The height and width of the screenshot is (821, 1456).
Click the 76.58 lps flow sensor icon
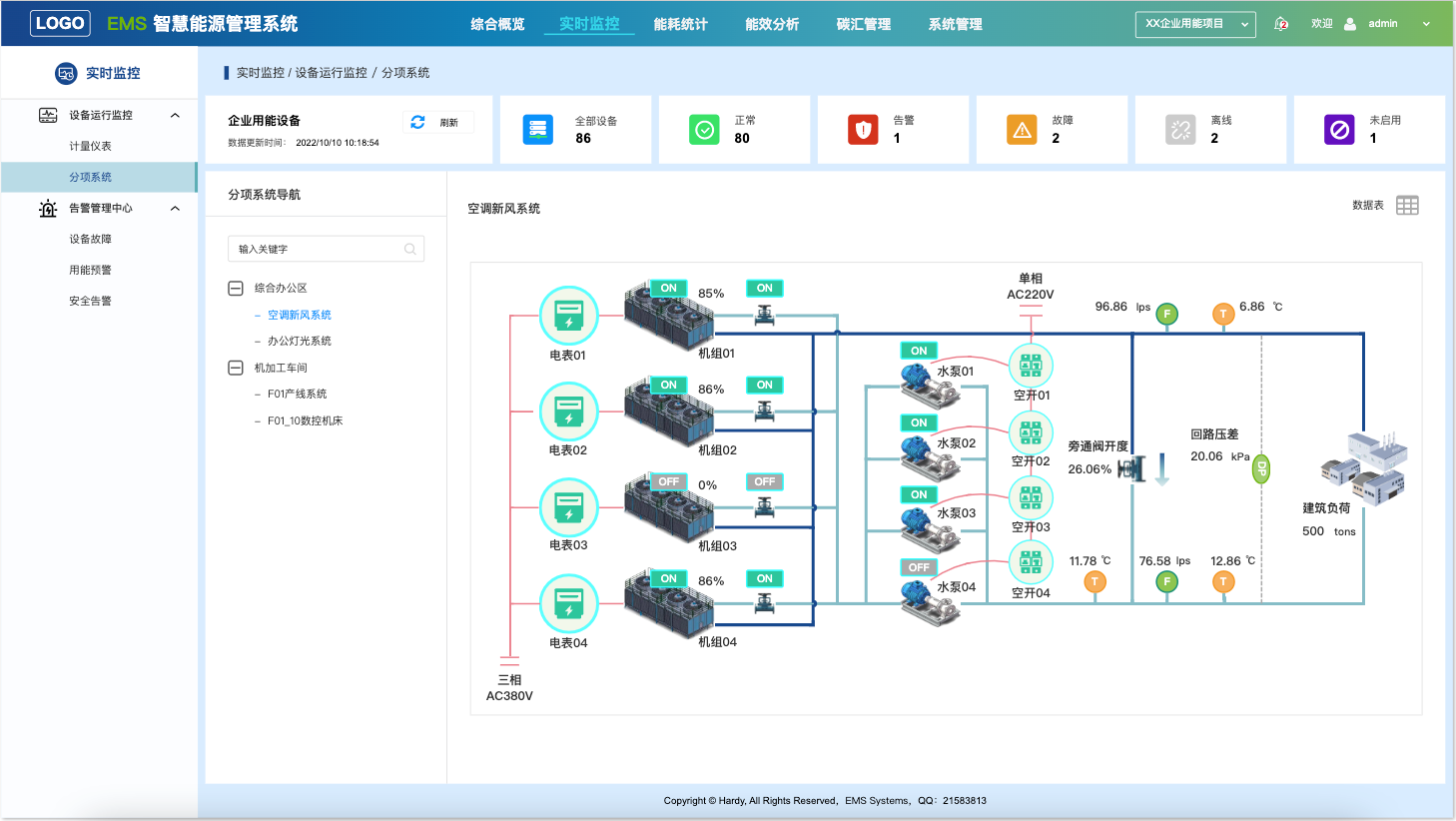tap(1166, 581)
